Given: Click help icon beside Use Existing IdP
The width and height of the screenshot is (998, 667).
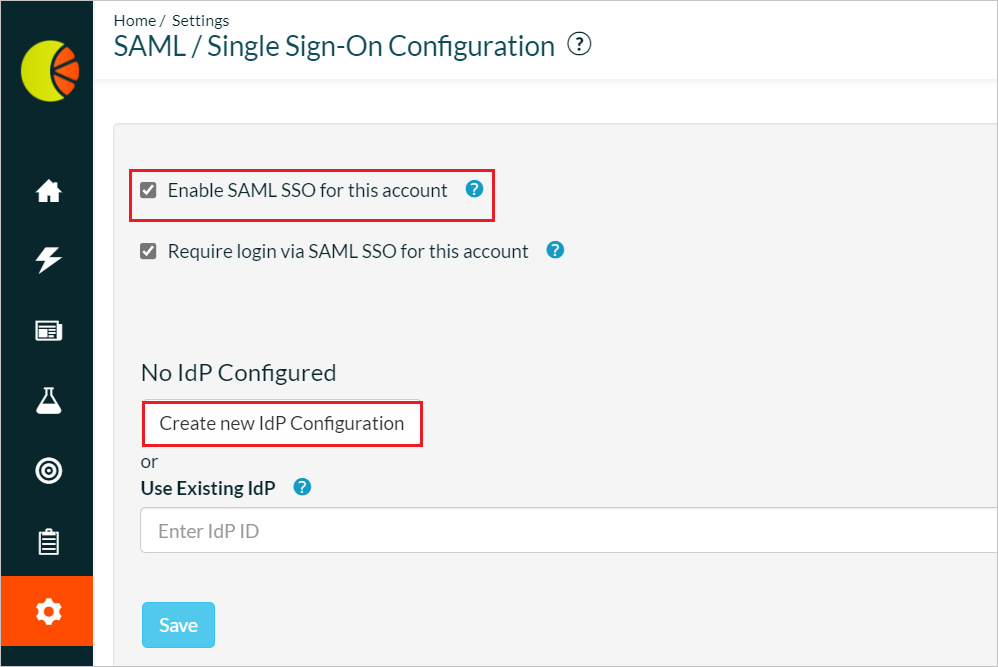Looking at the screenshot, I should pos(301,487).
